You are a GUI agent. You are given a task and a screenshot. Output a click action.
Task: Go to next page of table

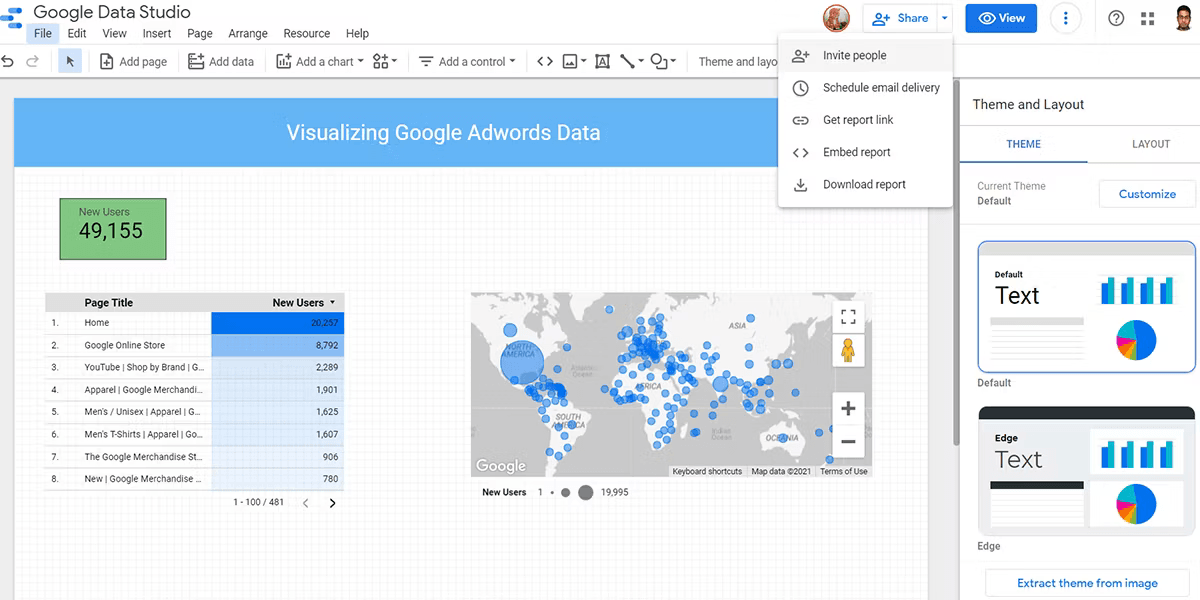[x=332, y=503]
